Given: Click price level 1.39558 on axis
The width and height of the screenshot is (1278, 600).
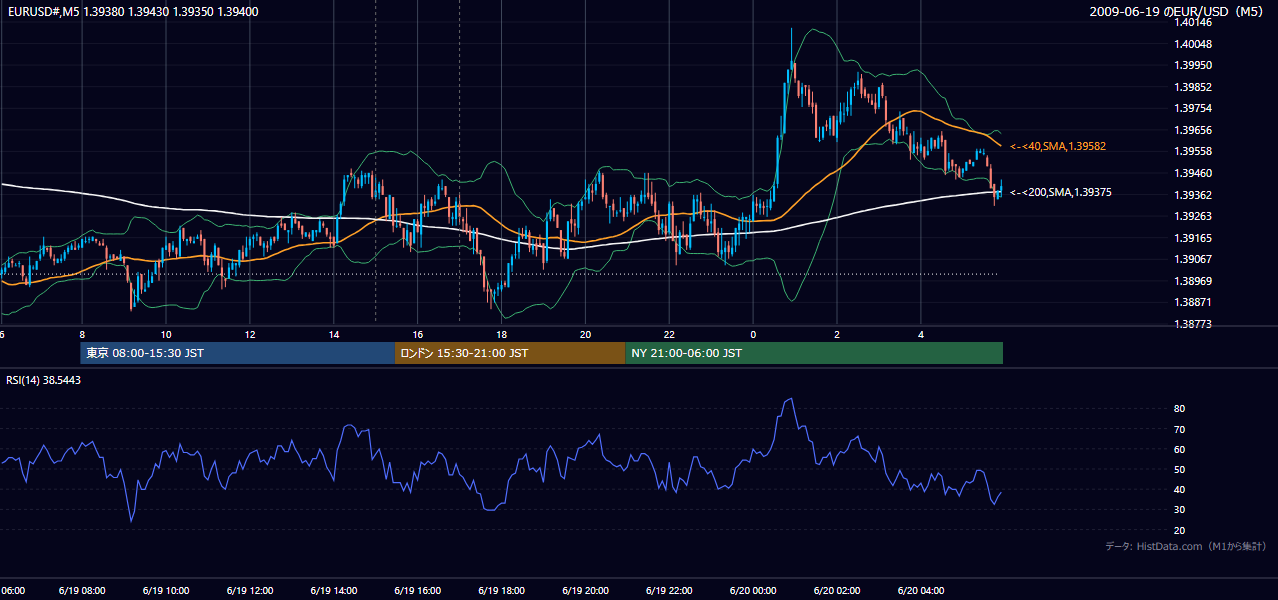Looking at the screenshot, I should (1194, 151).
